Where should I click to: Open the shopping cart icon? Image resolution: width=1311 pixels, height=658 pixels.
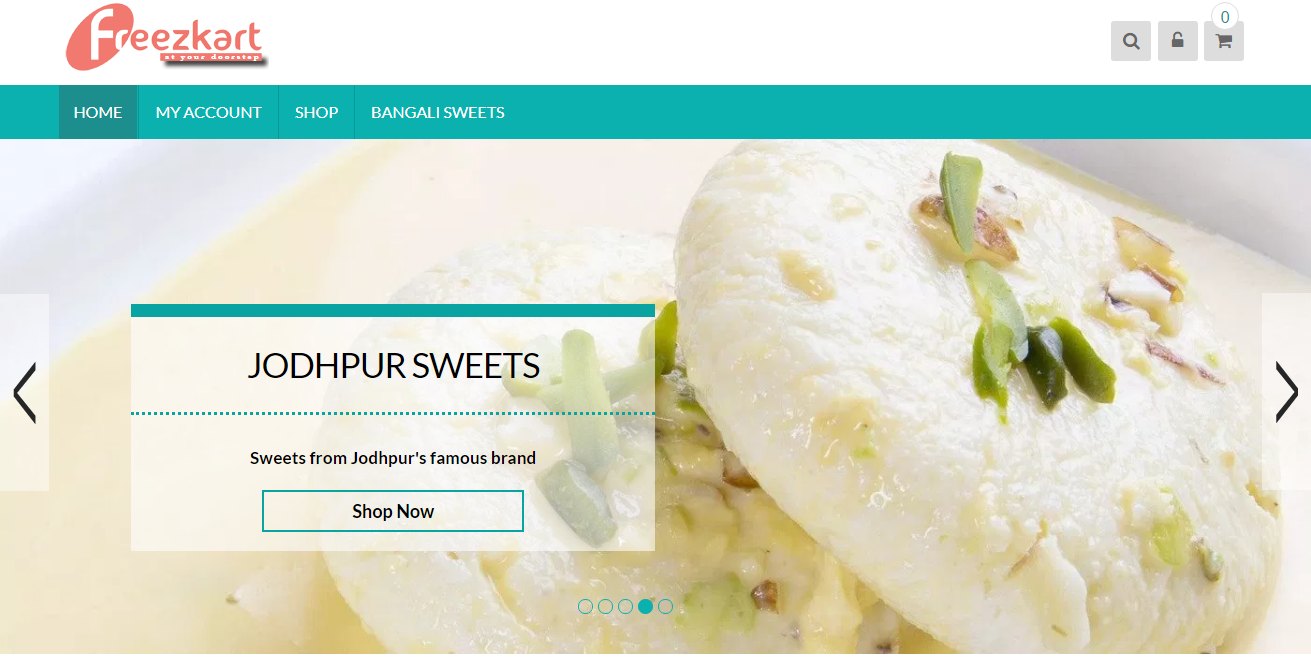point(1224,41)
